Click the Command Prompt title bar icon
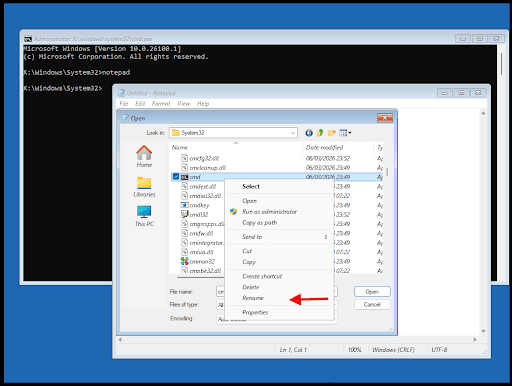 pyautogui.click(x=28, y=39)
